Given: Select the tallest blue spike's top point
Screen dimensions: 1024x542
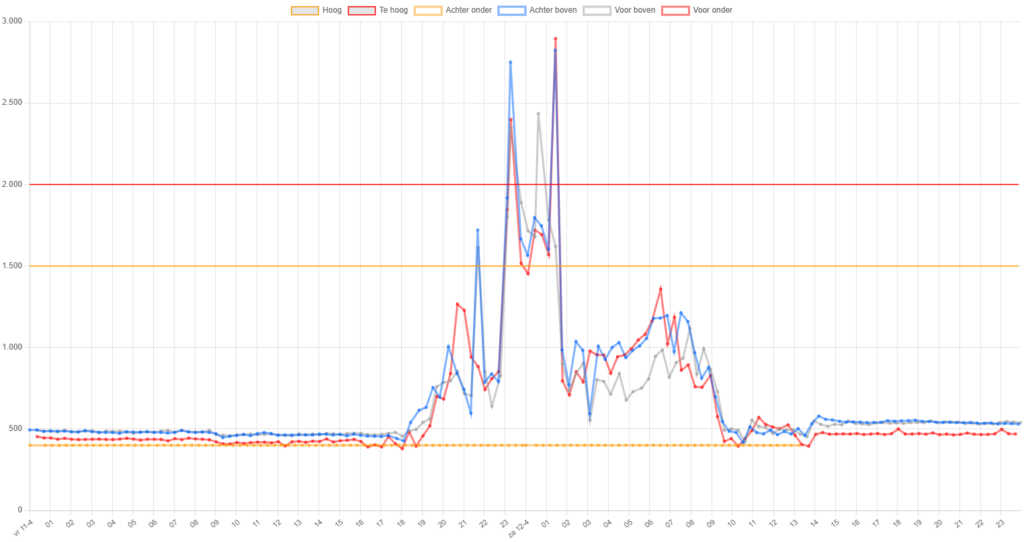Looking at the screenshot, I should tap(510, 62).
